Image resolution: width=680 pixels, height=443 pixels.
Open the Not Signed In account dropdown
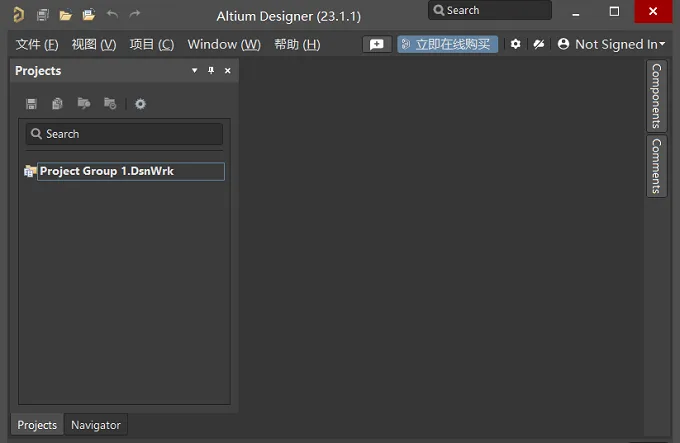[x=611, y=44]
